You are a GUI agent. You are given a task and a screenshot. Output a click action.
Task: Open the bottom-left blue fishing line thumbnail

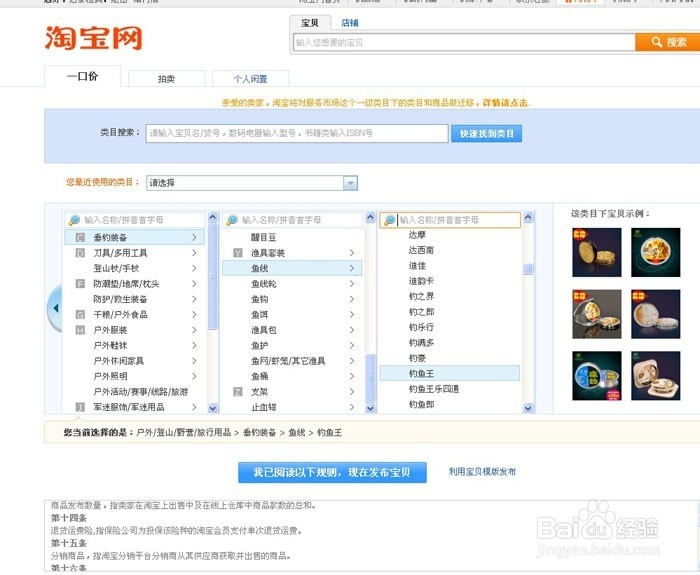point(597,375)
